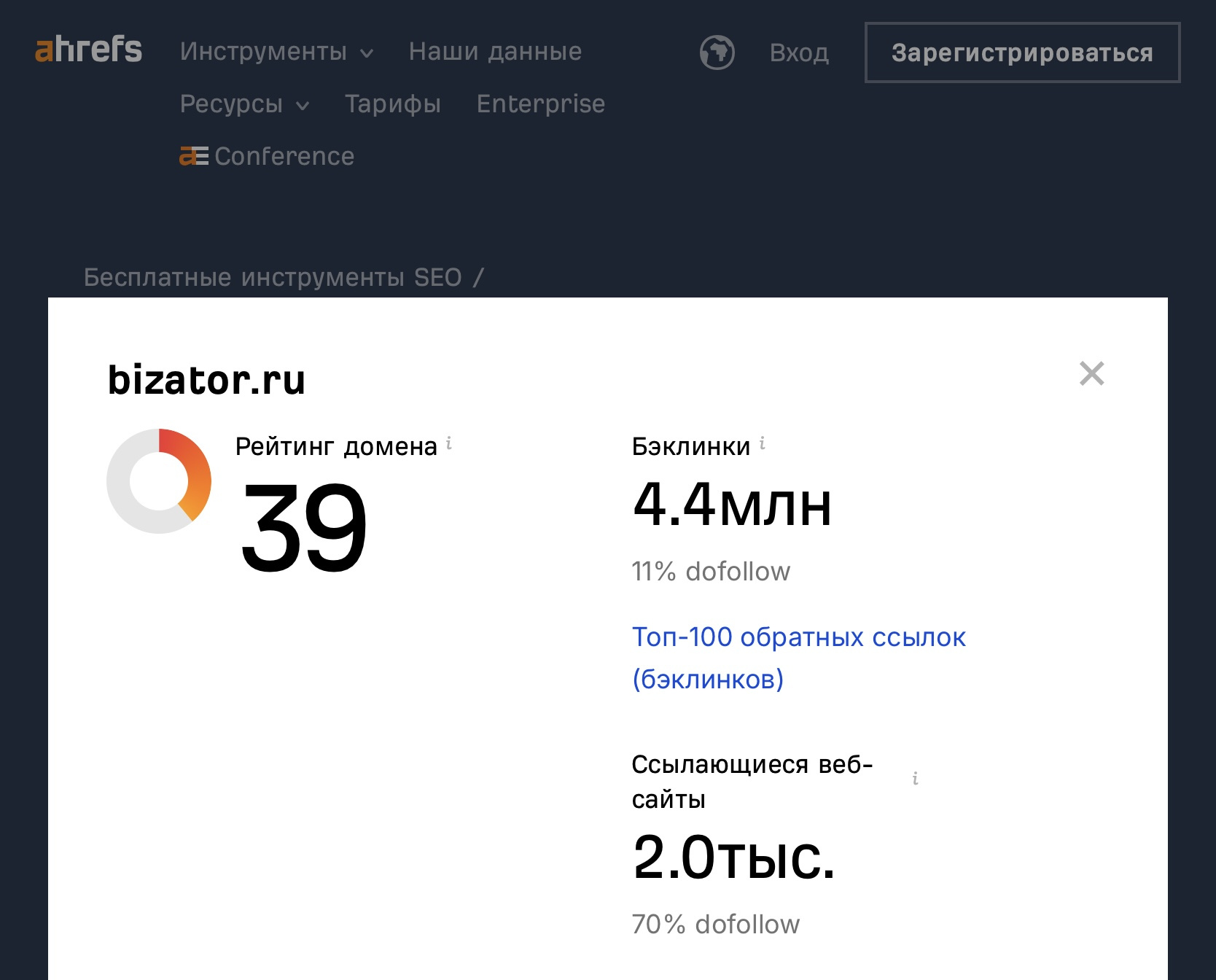Click the 2.0тыс. referring sites value
This screenshot has width=1216, height=980.
click(x=733, y=857)
